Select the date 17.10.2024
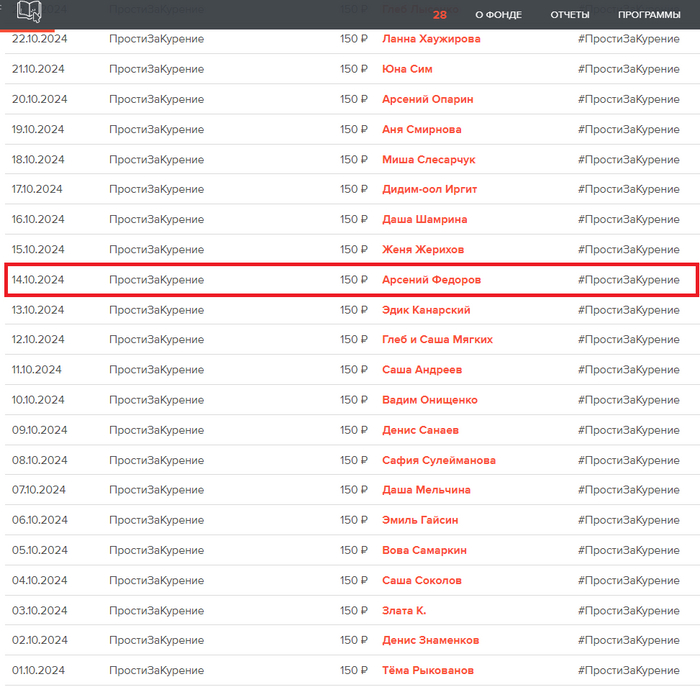This screenshot has height=687, width=700. 37,189
